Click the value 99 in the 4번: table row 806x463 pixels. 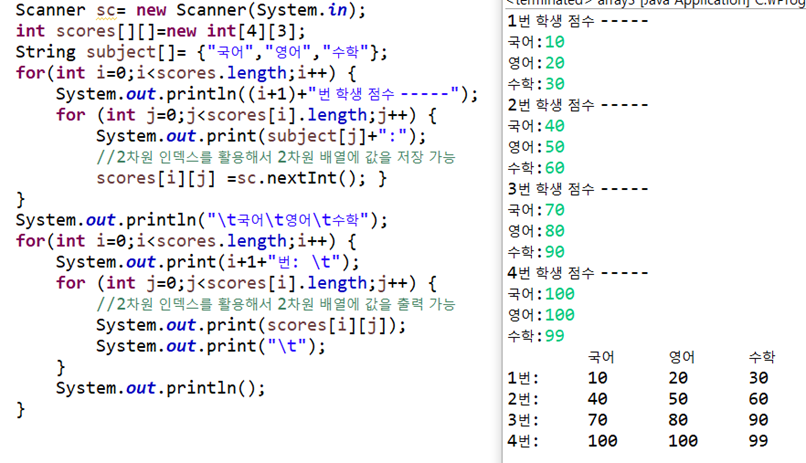point(759,441)
